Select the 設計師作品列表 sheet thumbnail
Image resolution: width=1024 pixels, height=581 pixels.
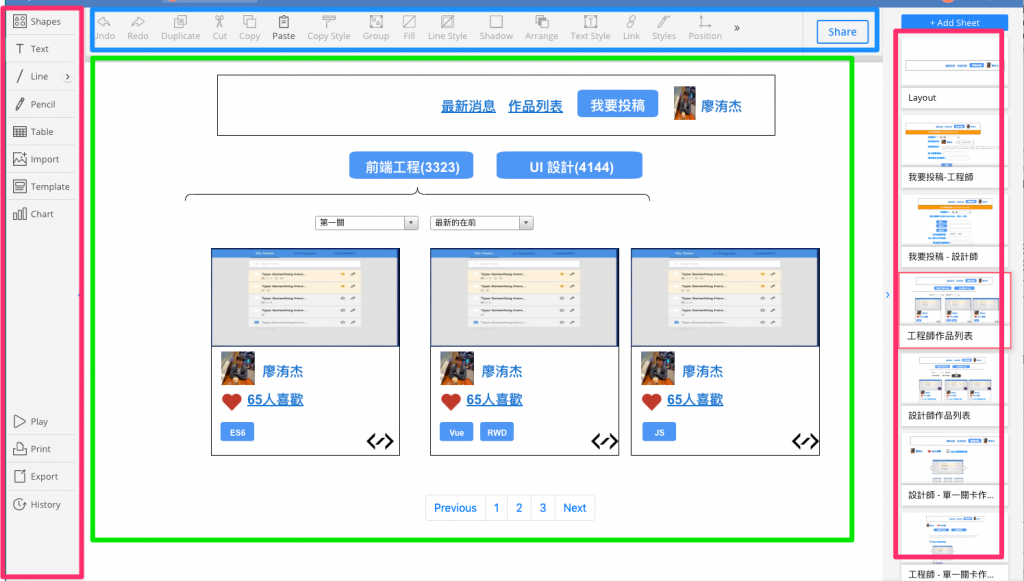952,390
